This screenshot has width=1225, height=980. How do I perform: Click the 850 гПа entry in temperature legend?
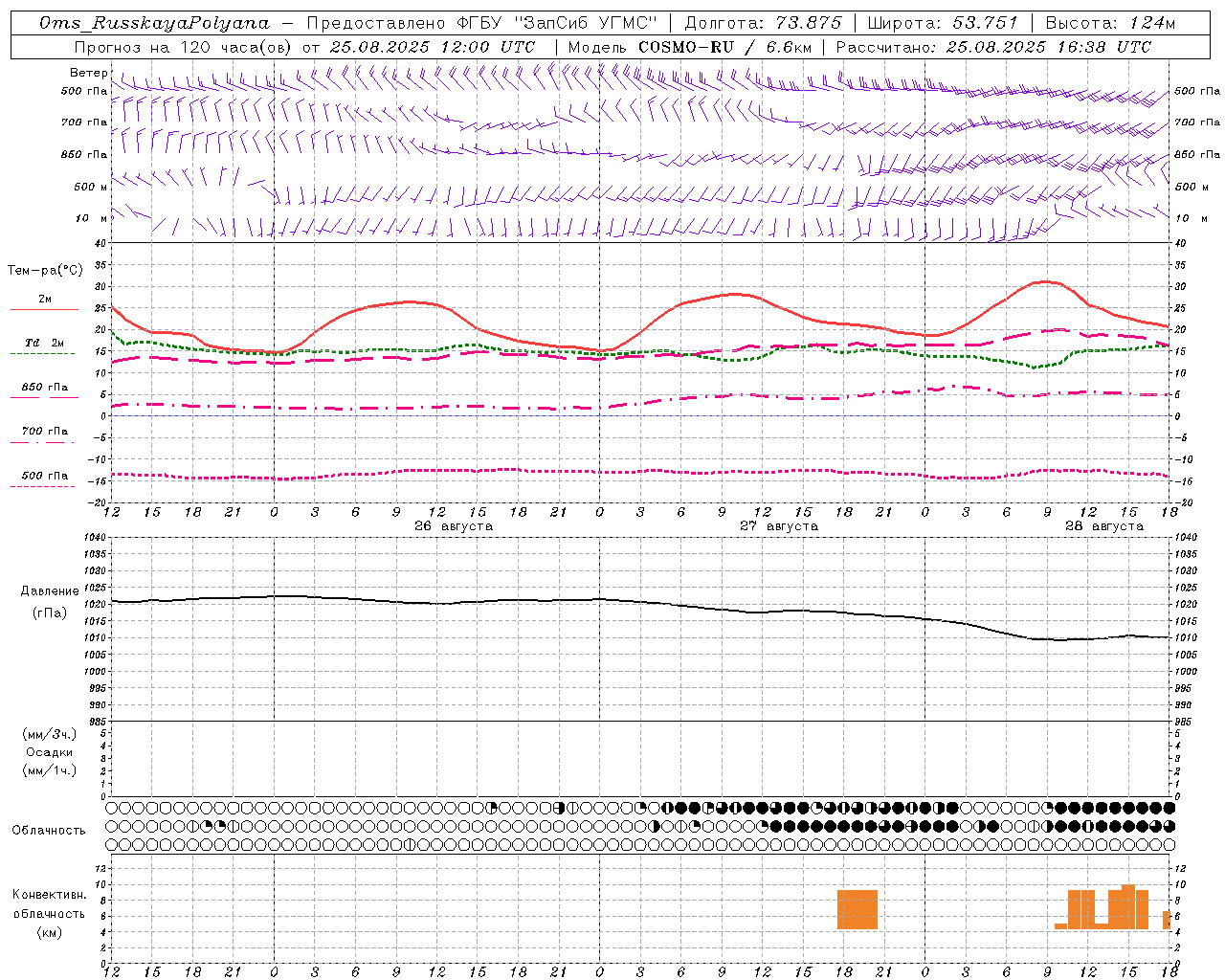point(45,388)
